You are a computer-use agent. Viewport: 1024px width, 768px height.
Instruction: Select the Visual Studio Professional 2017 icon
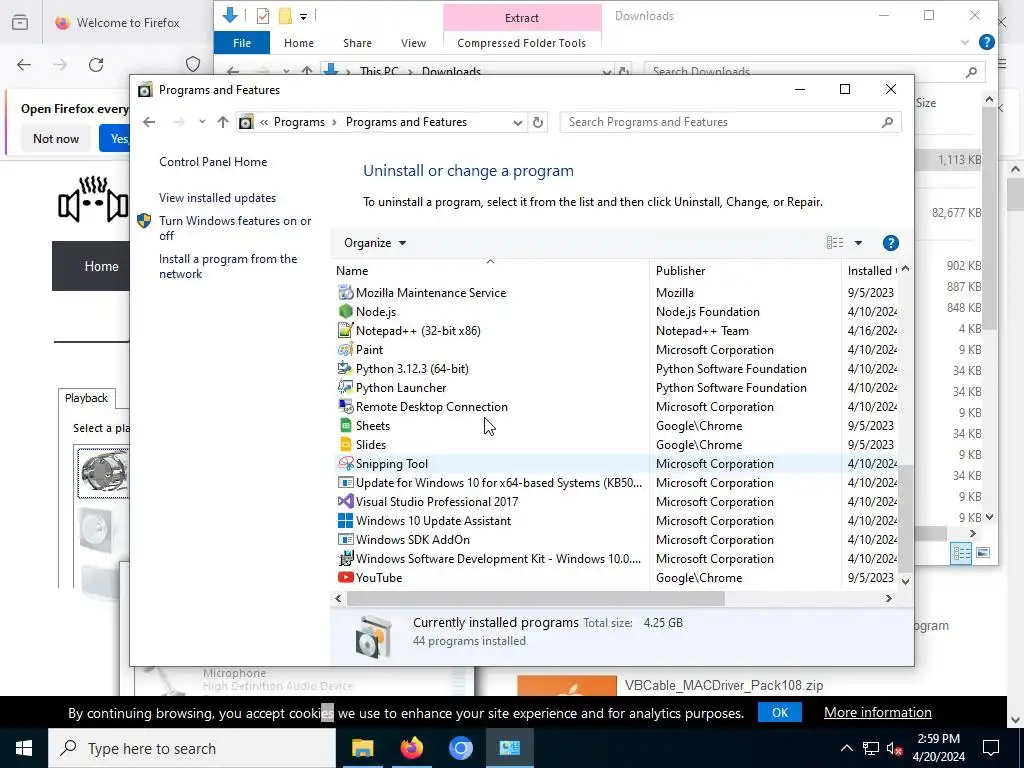coord(345,502)
